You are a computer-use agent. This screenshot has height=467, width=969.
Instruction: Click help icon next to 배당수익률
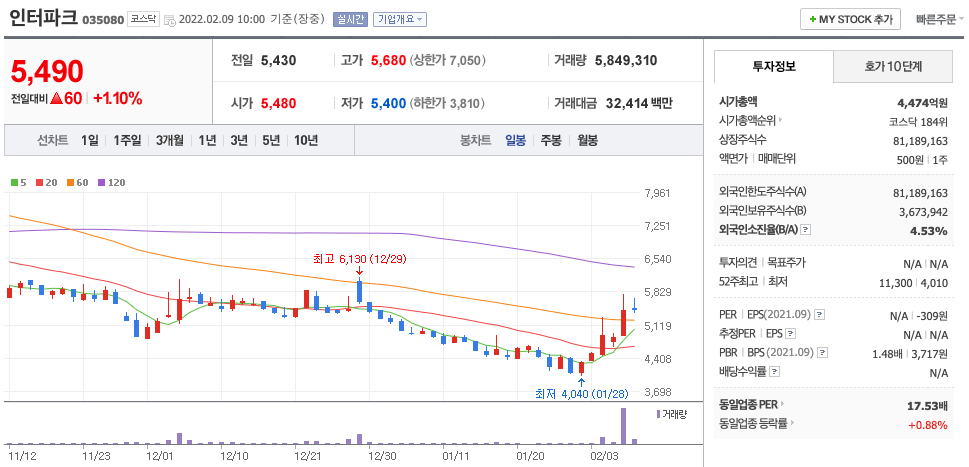[x=775, y=372]
